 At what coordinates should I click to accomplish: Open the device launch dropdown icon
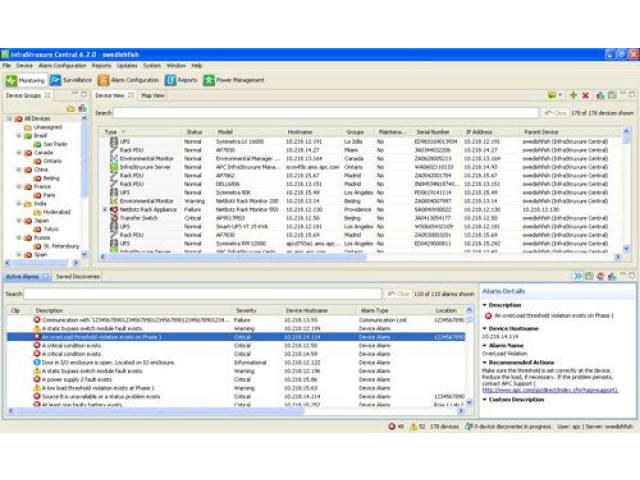pos(555,95)
